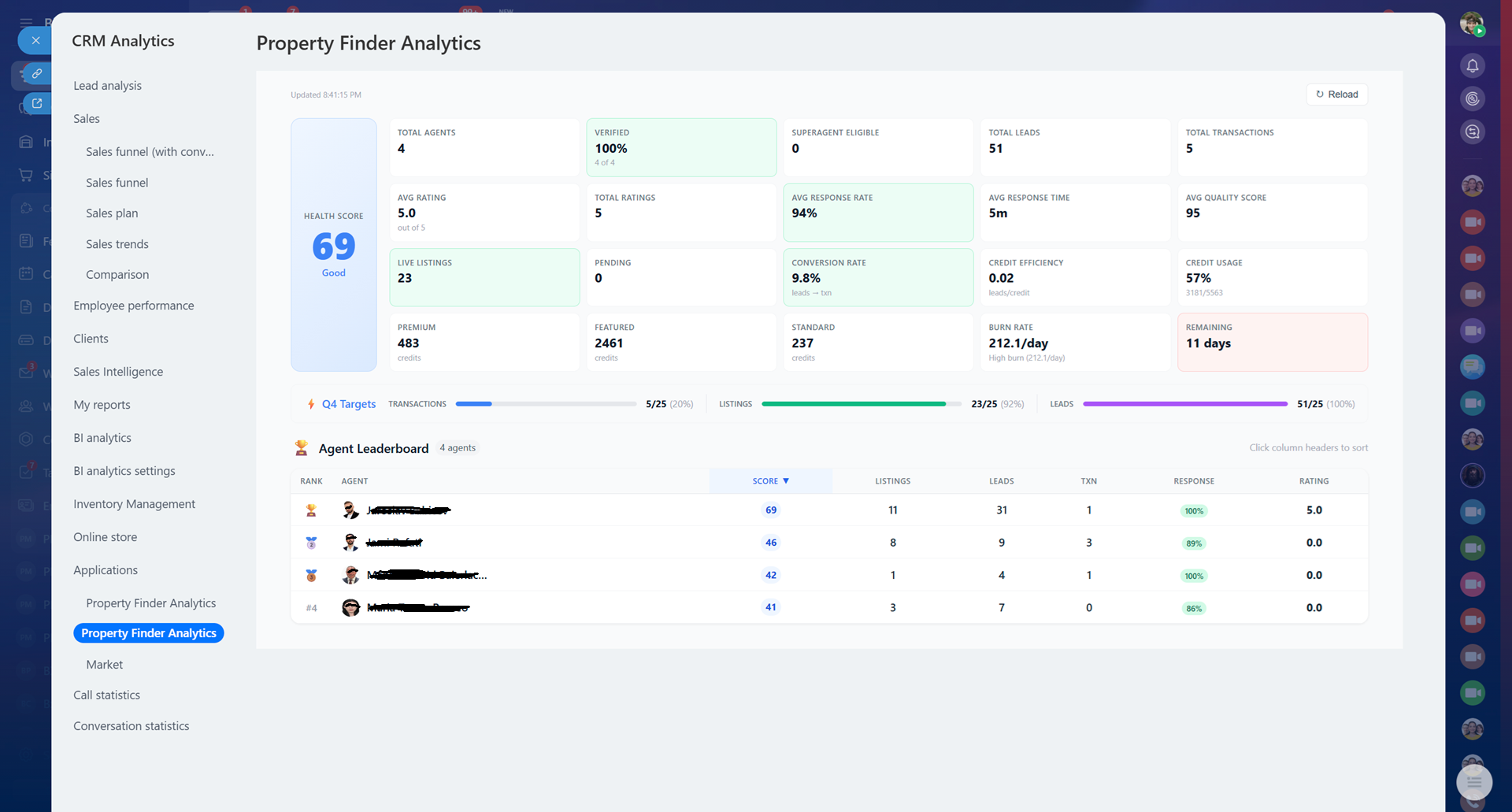This screenshot has height=812, width=1512.
Task: Click the Health Score card
Action: pyautogui.click(x=333, y=245)
